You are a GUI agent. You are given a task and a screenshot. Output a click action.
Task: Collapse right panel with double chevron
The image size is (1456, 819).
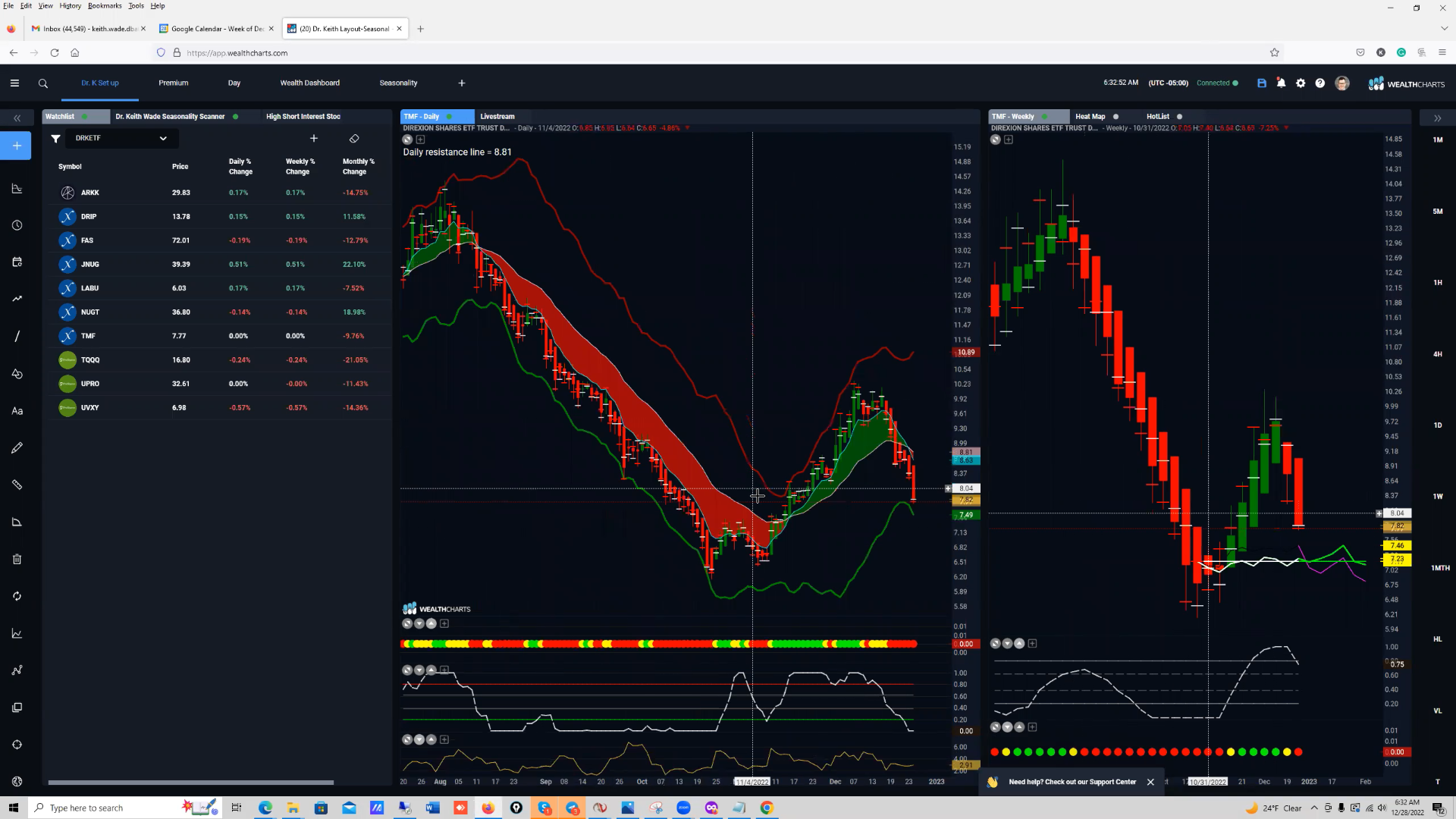point(1437,118)
